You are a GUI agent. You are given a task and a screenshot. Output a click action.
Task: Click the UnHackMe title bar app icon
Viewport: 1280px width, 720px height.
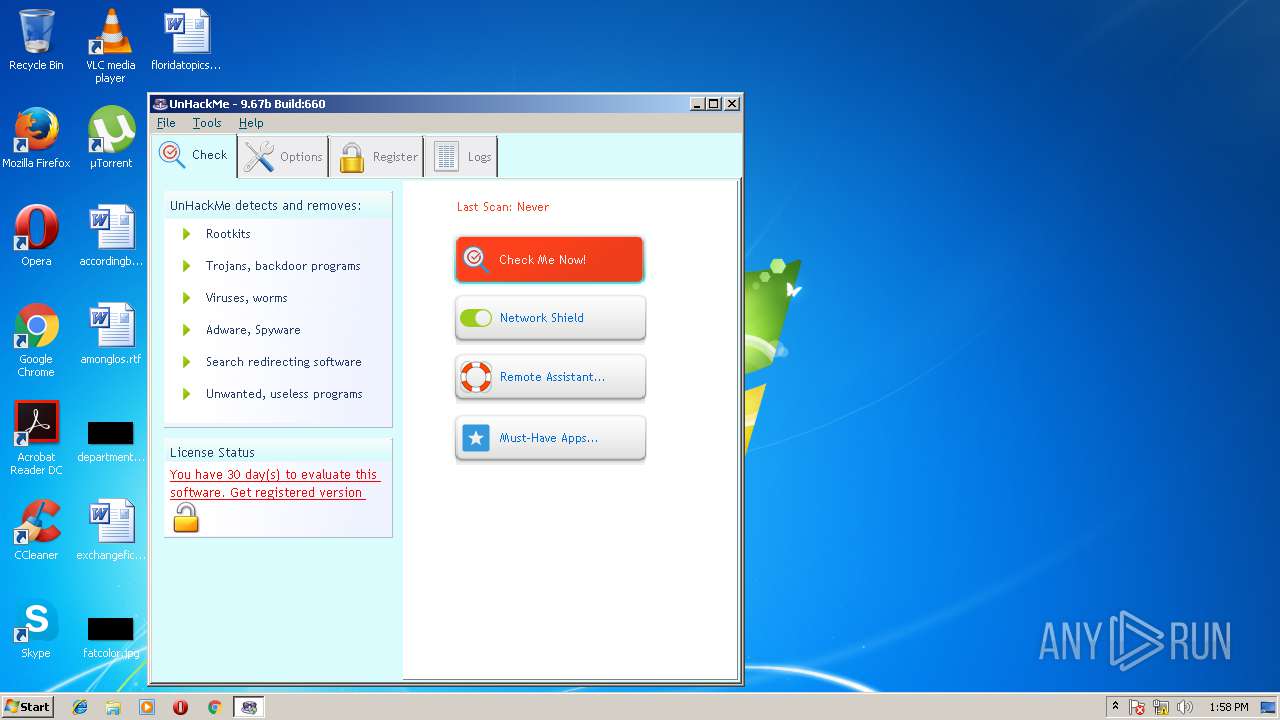click(x=159, y=104)
